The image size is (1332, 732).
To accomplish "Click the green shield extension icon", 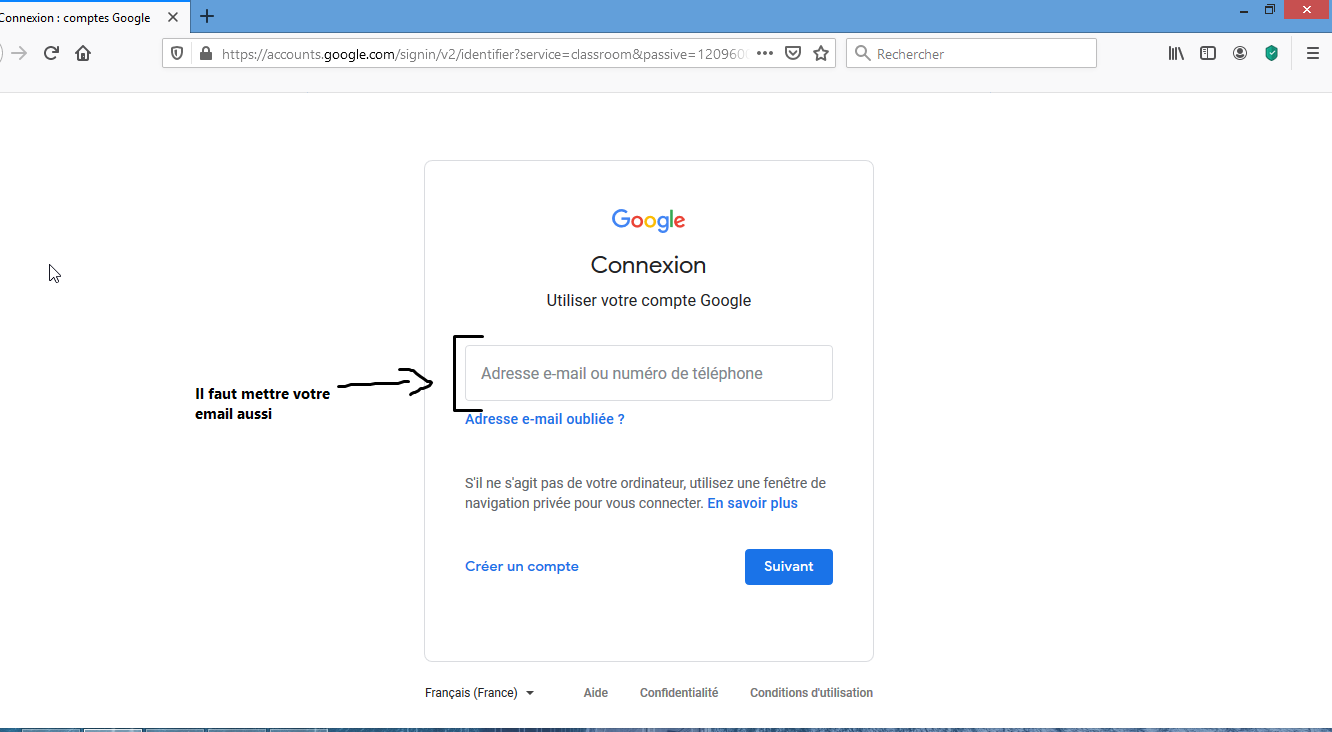I will [x=1272, y=54].
